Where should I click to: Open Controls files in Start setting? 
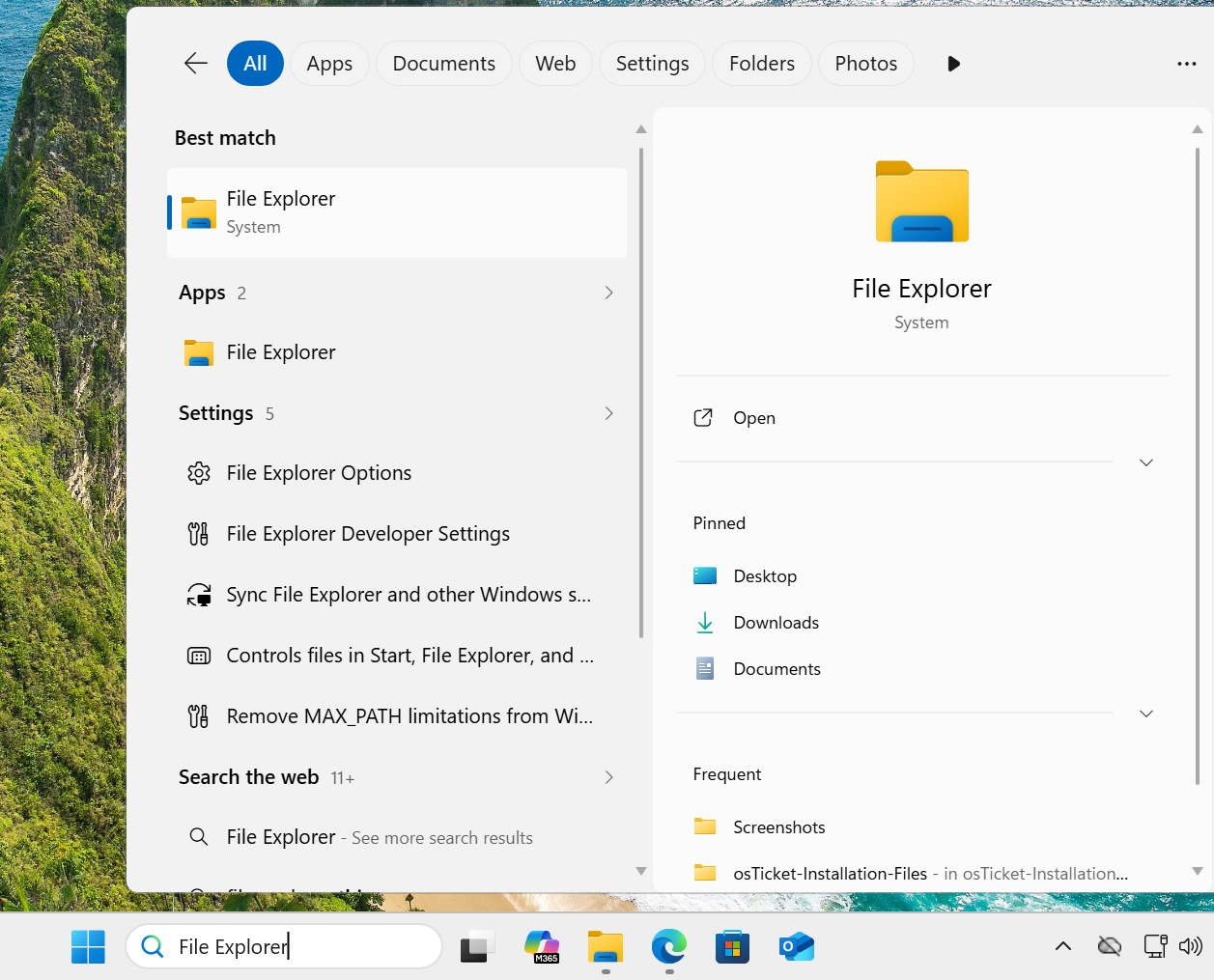[397, 656]
